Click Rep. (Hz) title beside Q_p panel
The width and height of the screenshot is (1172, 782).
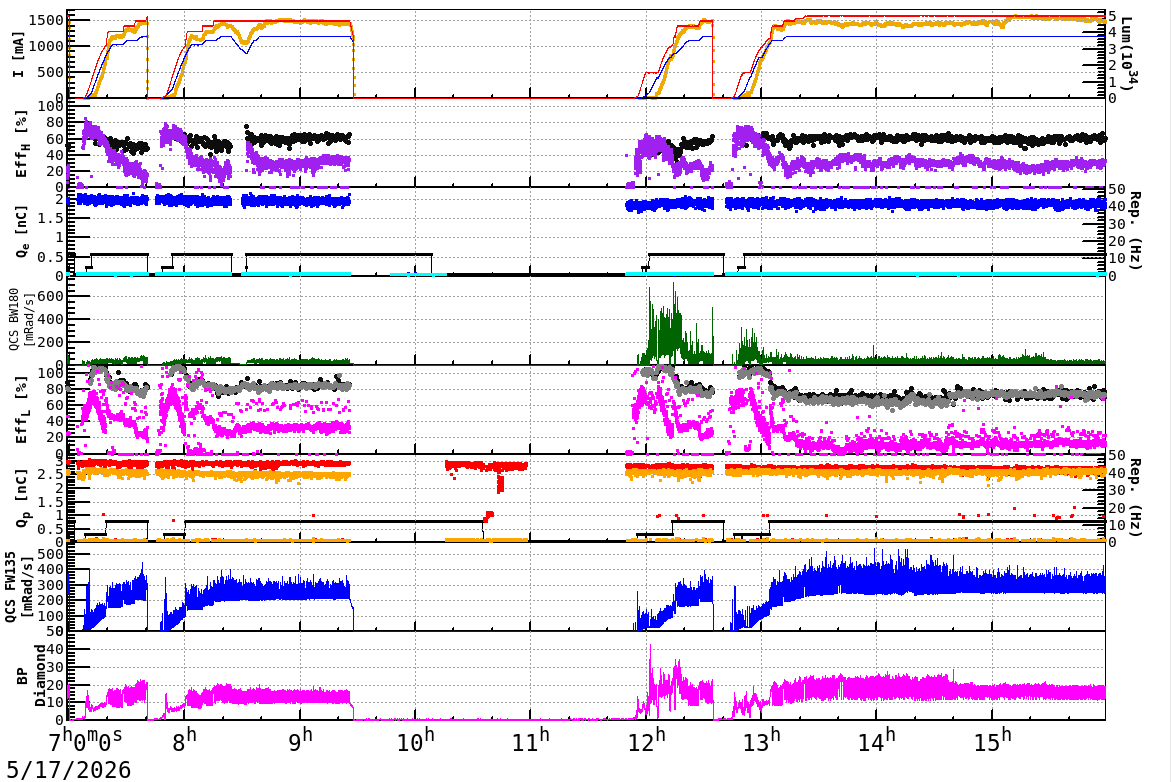tap(1134, 497)
